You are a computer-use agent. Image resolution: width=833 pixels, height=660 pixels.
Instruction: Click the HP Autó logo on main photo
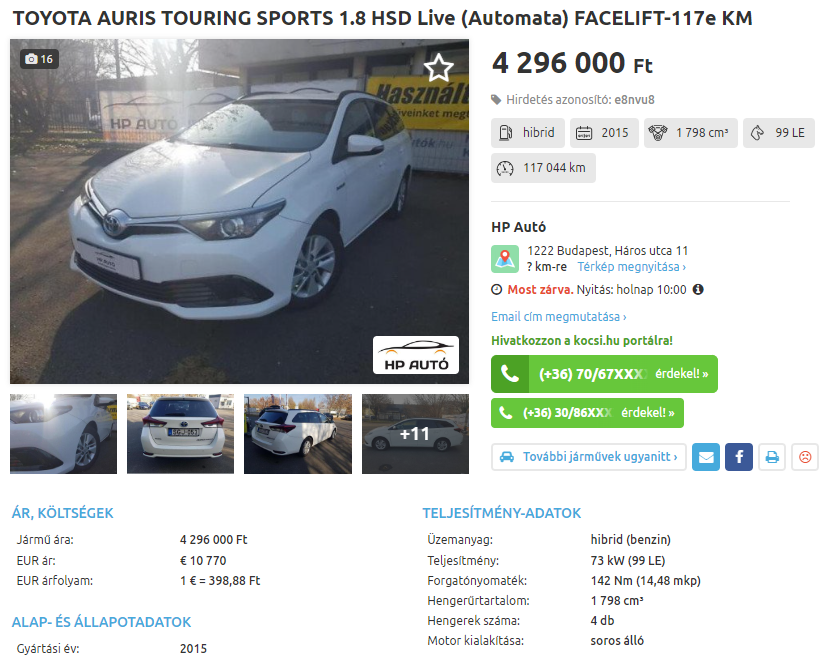coord(416,355)
